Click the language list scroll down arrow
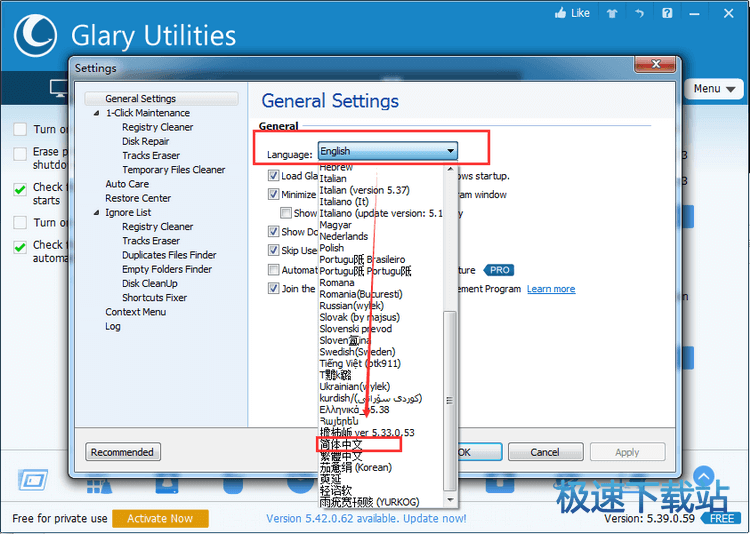750x534 pixels. pyautogui.click(x=450, y=501)
